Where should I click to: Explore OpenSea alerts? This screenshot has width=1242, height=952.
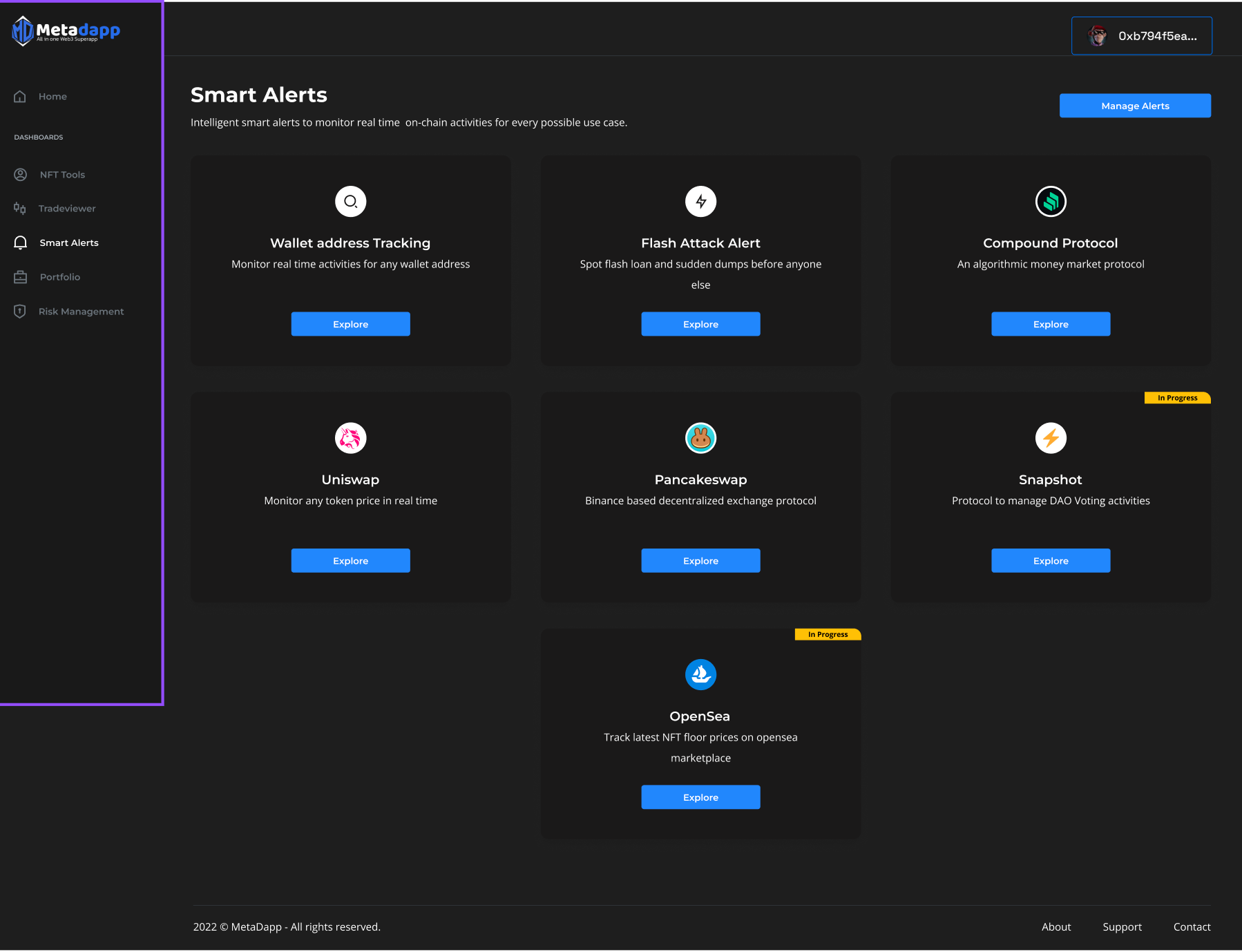click(x=701, y=798)
